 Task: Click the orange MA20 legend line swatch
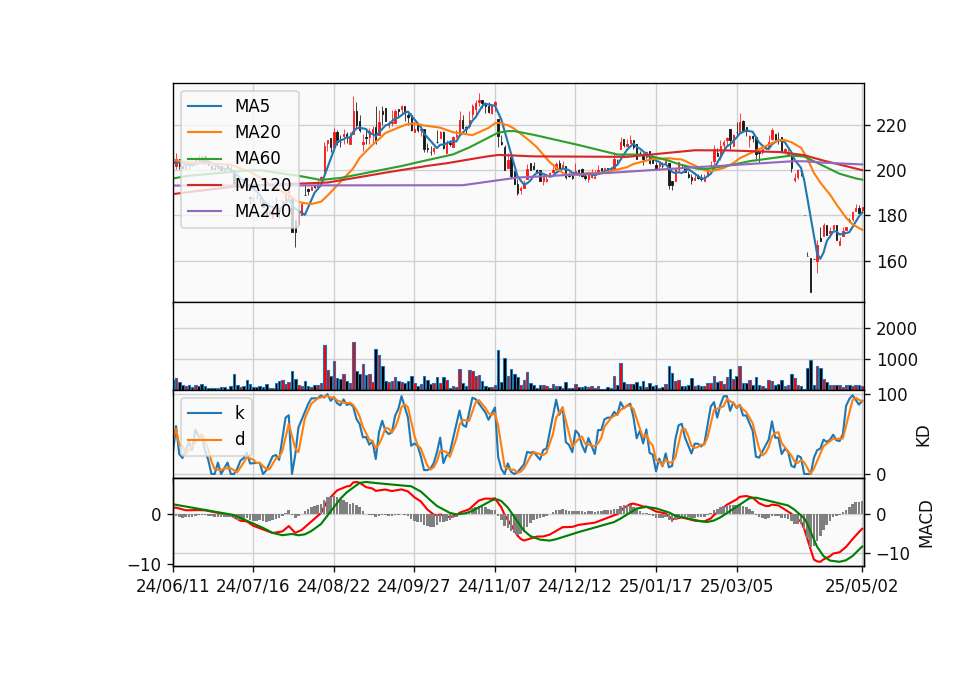(x=204, y=132)
